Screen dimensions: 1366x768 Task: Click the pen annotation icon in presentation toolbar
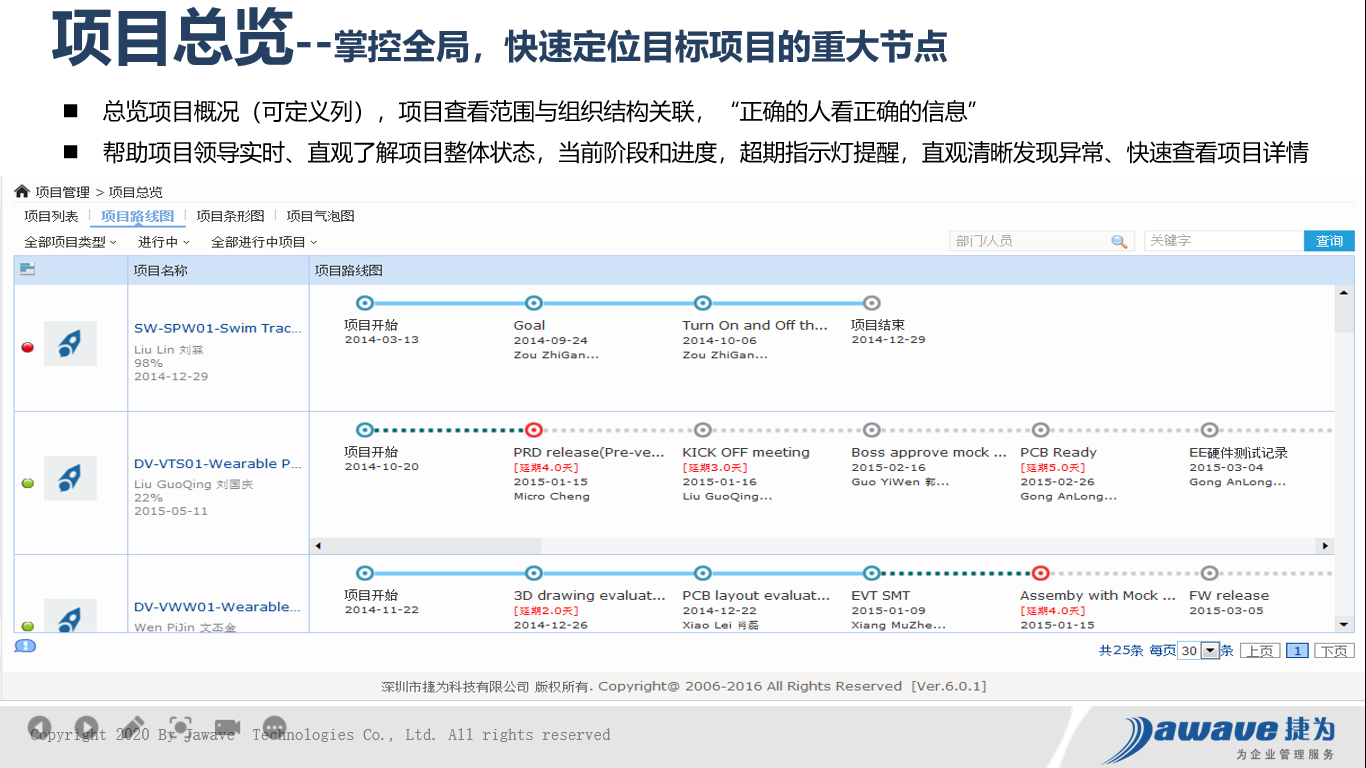click(131, 728)
